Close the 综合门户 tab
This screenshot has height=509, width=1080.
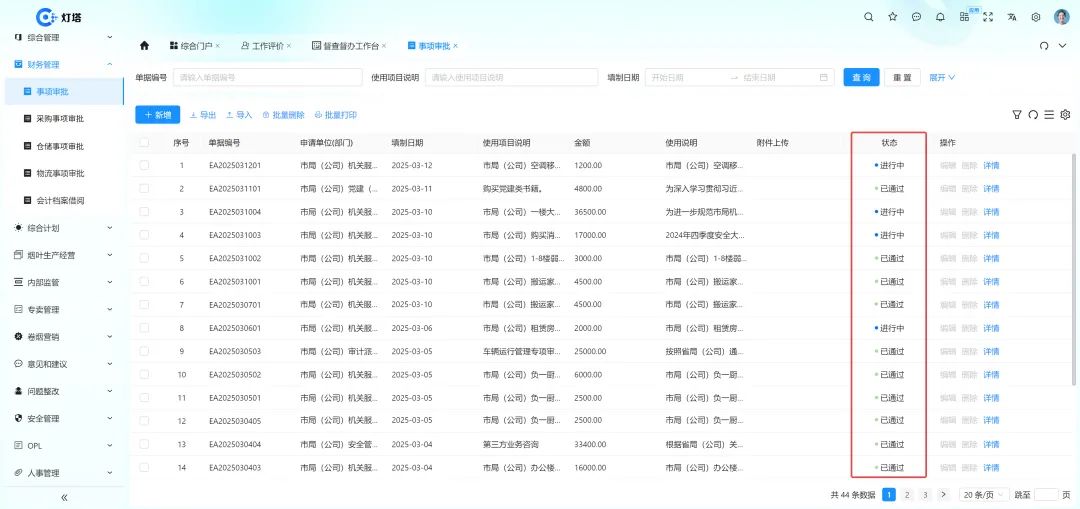coord(218,45)
